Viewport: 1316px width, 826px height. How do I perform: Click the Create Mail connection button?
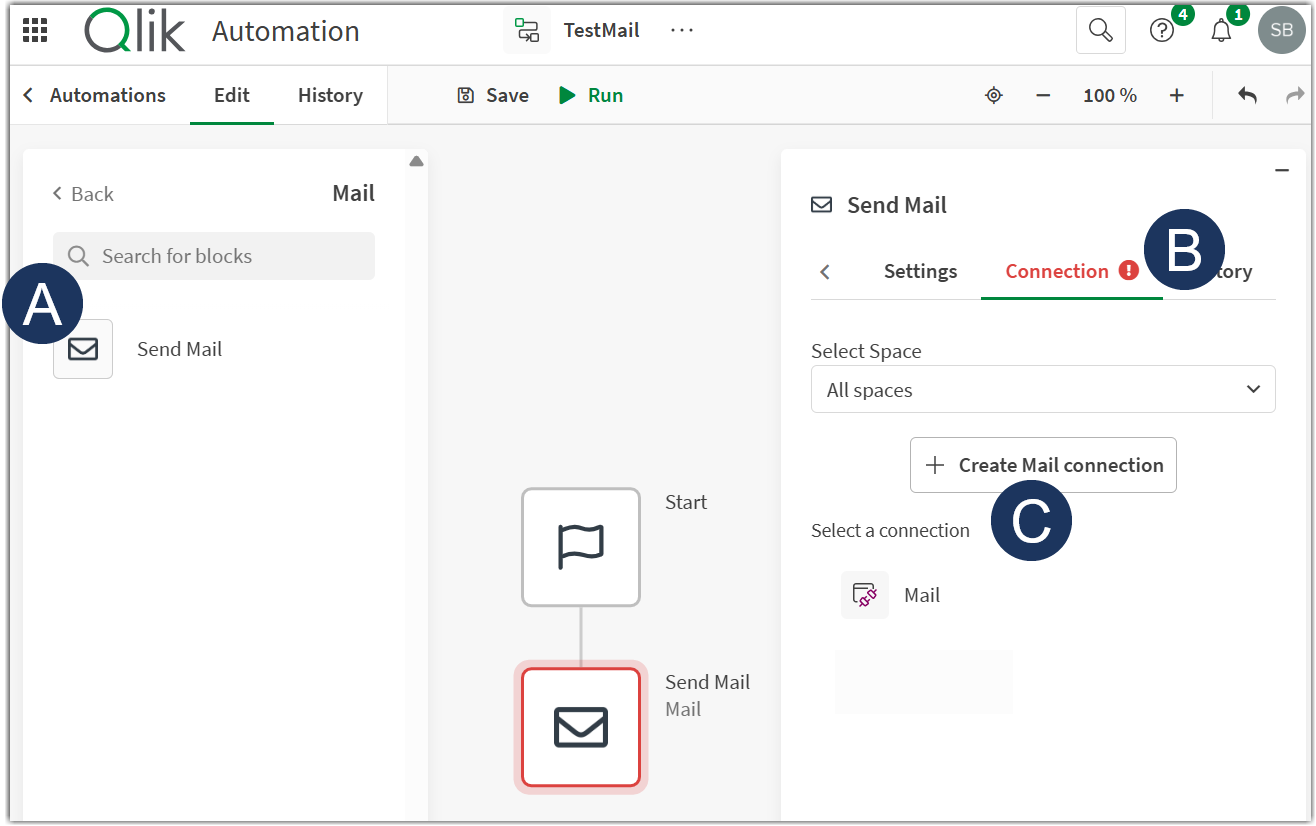(x=1043, y=464)
